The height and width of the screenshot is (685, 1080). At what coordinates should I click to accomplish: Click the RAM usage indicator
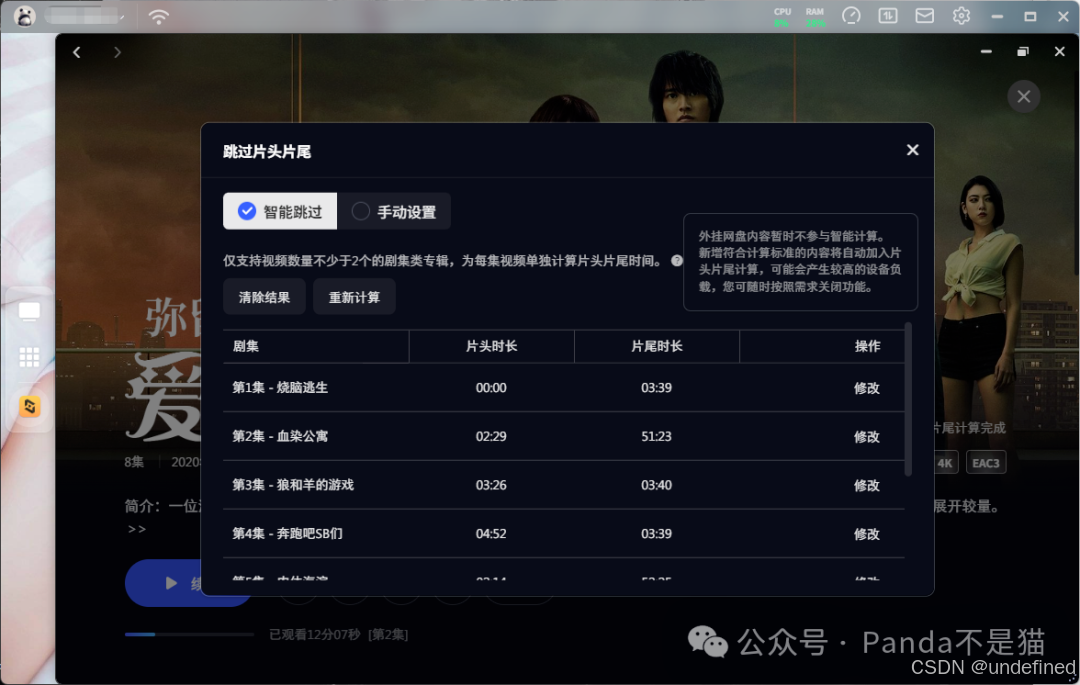pyautogui.click(x=815, y=17)
